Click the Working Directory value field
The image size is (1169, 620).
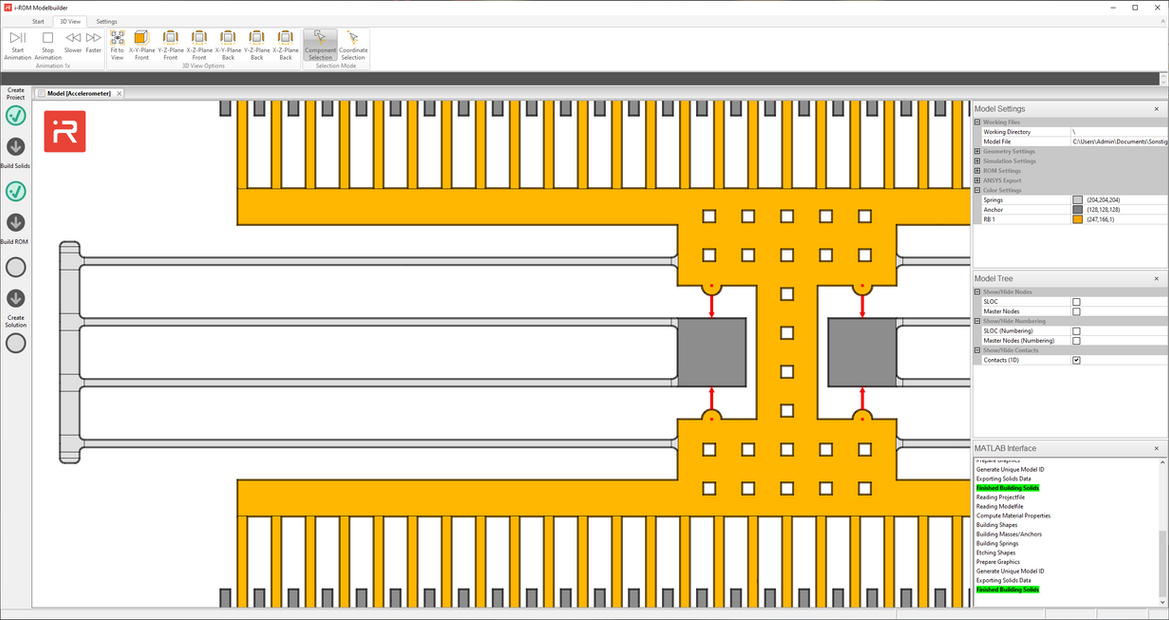tap(1119, 132)
